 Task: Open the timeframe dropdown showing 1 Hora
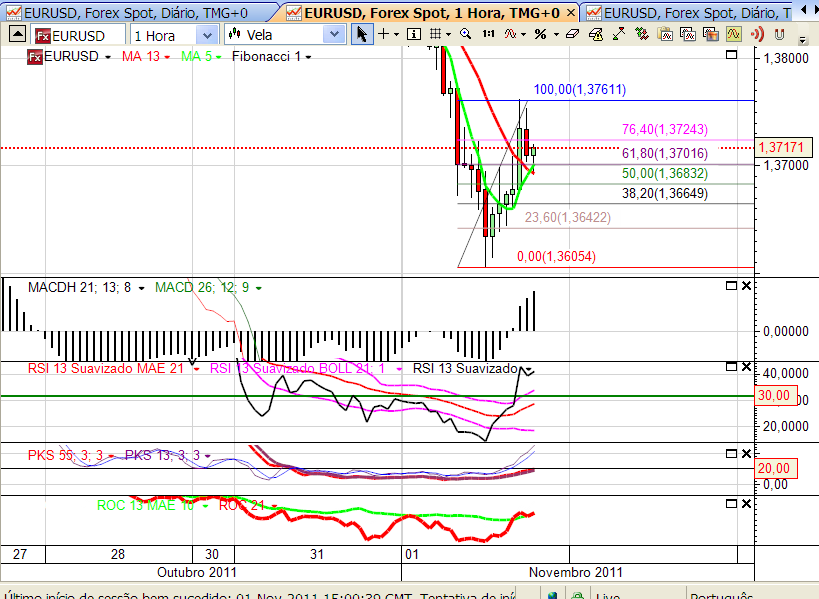(173, 35)
